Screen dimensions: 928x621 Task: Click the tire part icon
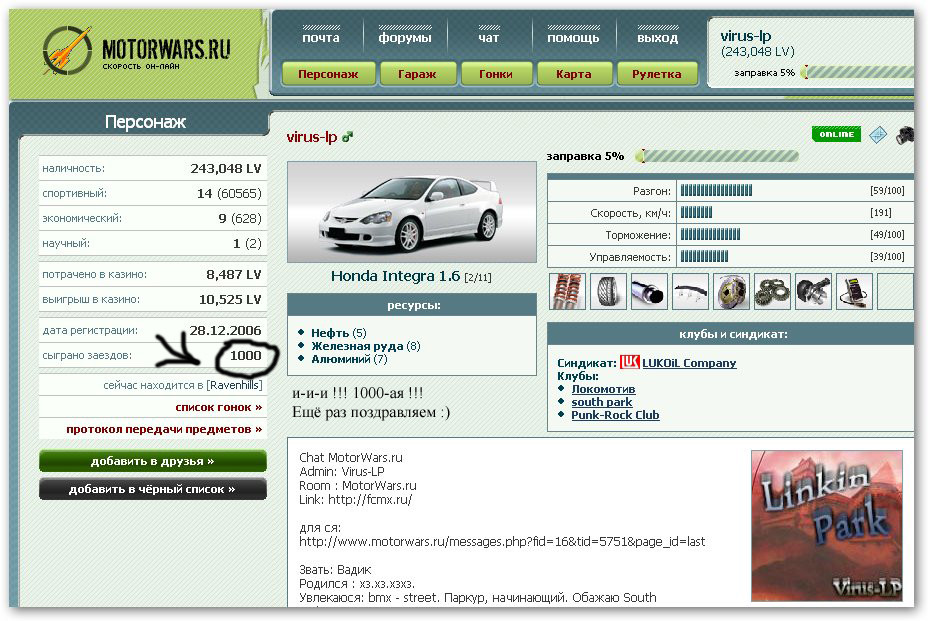pos(608,292)
